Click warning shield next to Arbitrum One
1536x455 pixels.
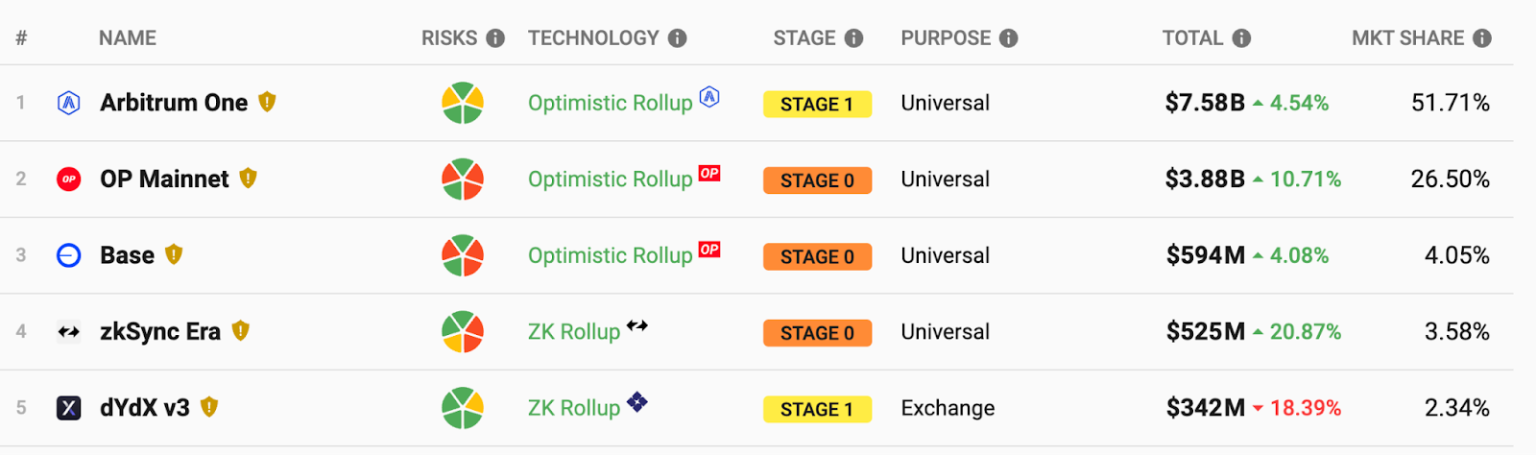[x=267, y=102]
